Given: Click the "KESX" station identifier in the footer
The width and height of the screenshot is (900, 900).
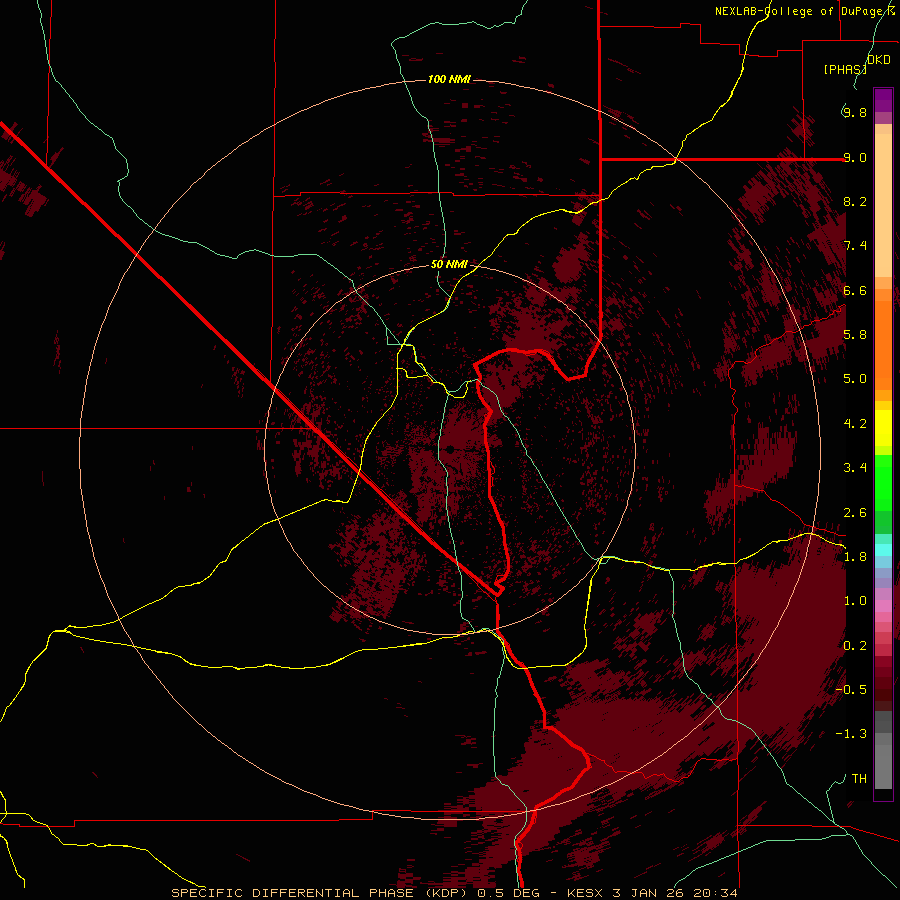Looking at the screenshot, I should click(585, 893).
